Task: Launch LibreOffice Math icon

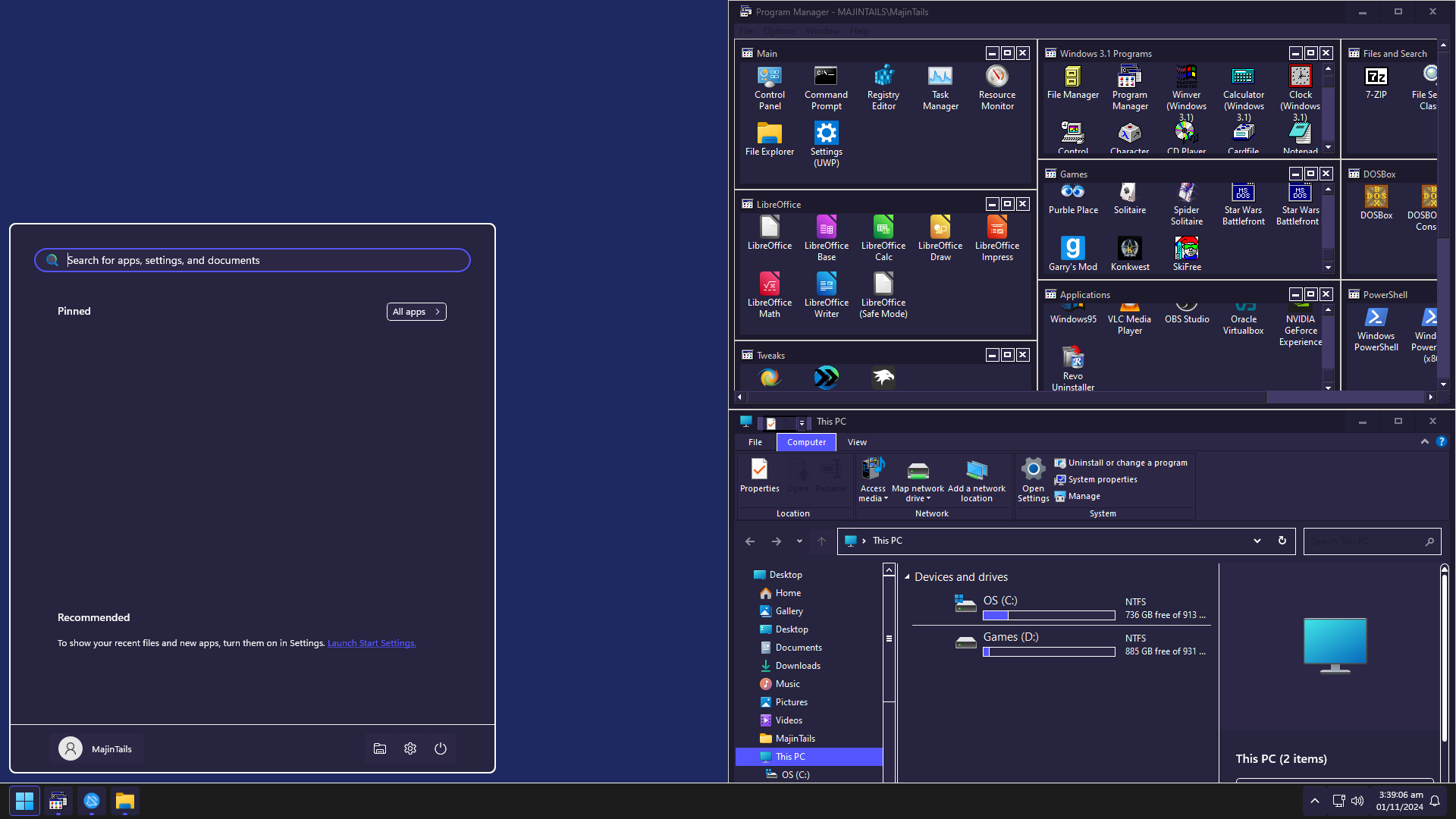Action: click(769, 296)
